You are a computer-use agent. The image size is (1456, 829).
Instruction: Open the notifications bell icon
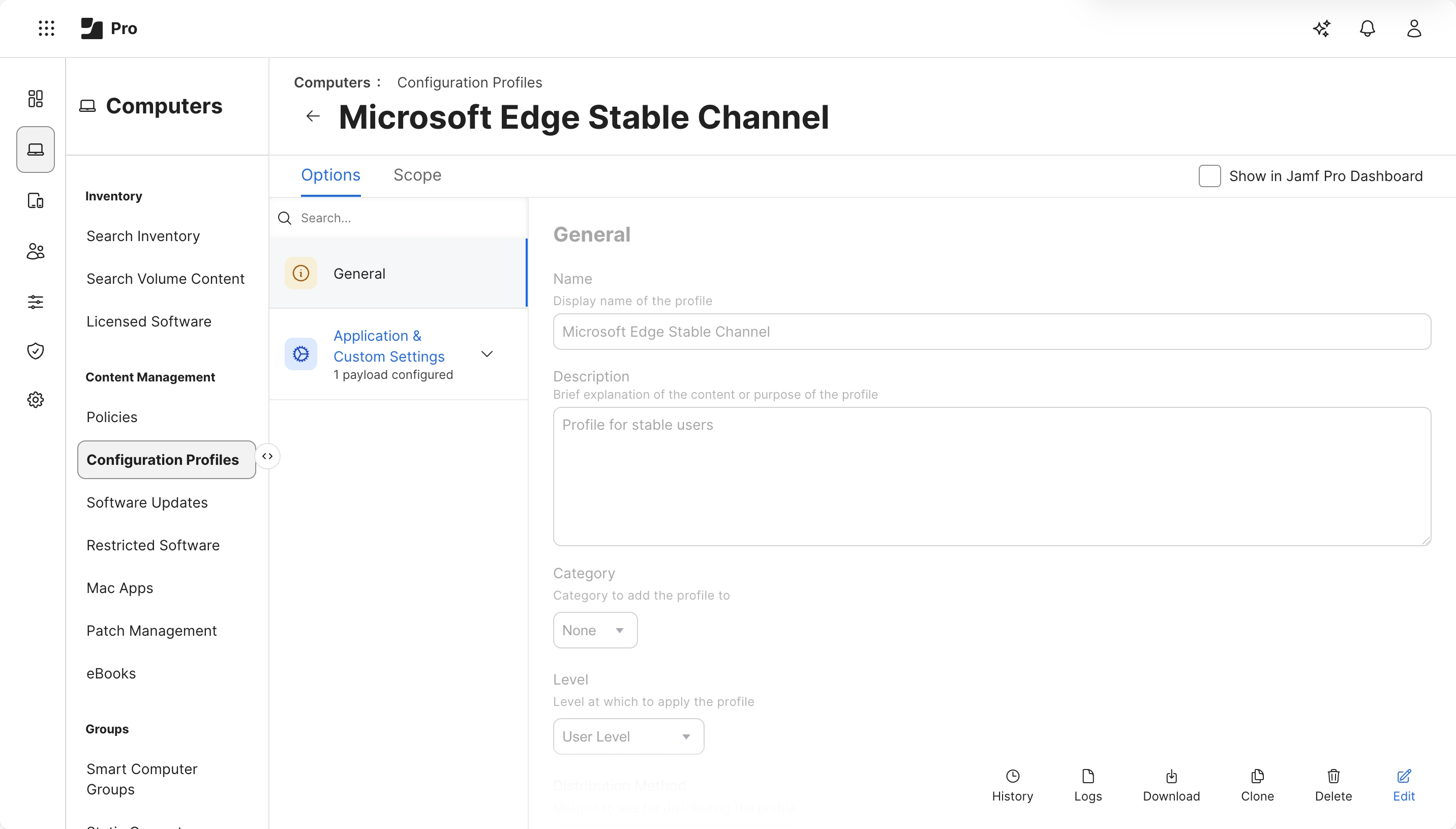coord(1367,28)
